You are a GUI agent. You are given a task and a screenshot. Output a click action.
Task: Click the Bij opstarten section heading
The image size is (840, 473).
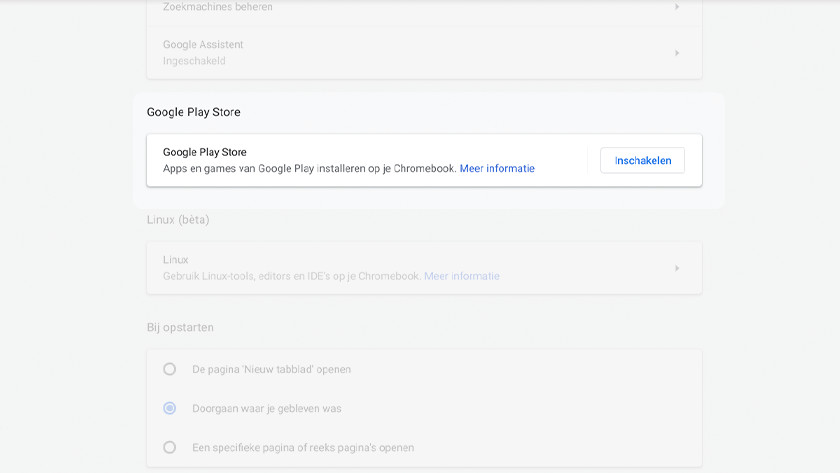[180, 327]
